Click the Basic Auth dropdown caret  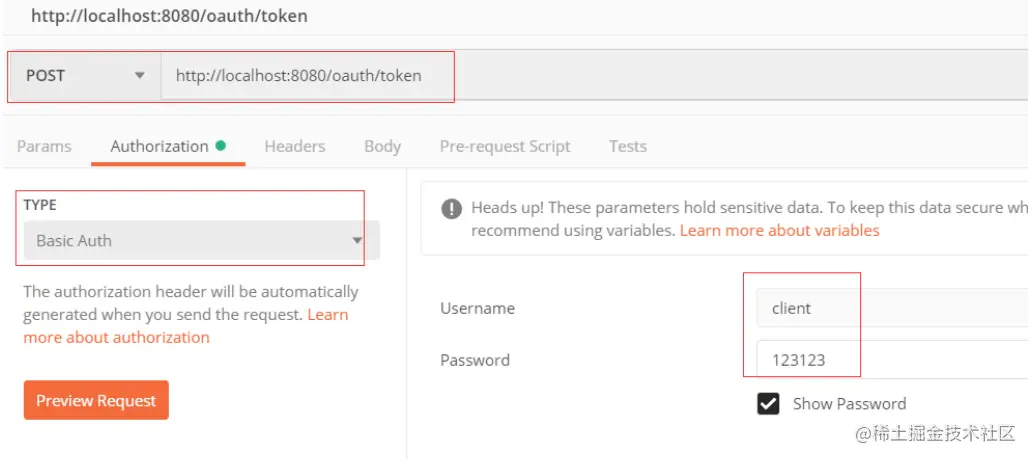[357, 241]
